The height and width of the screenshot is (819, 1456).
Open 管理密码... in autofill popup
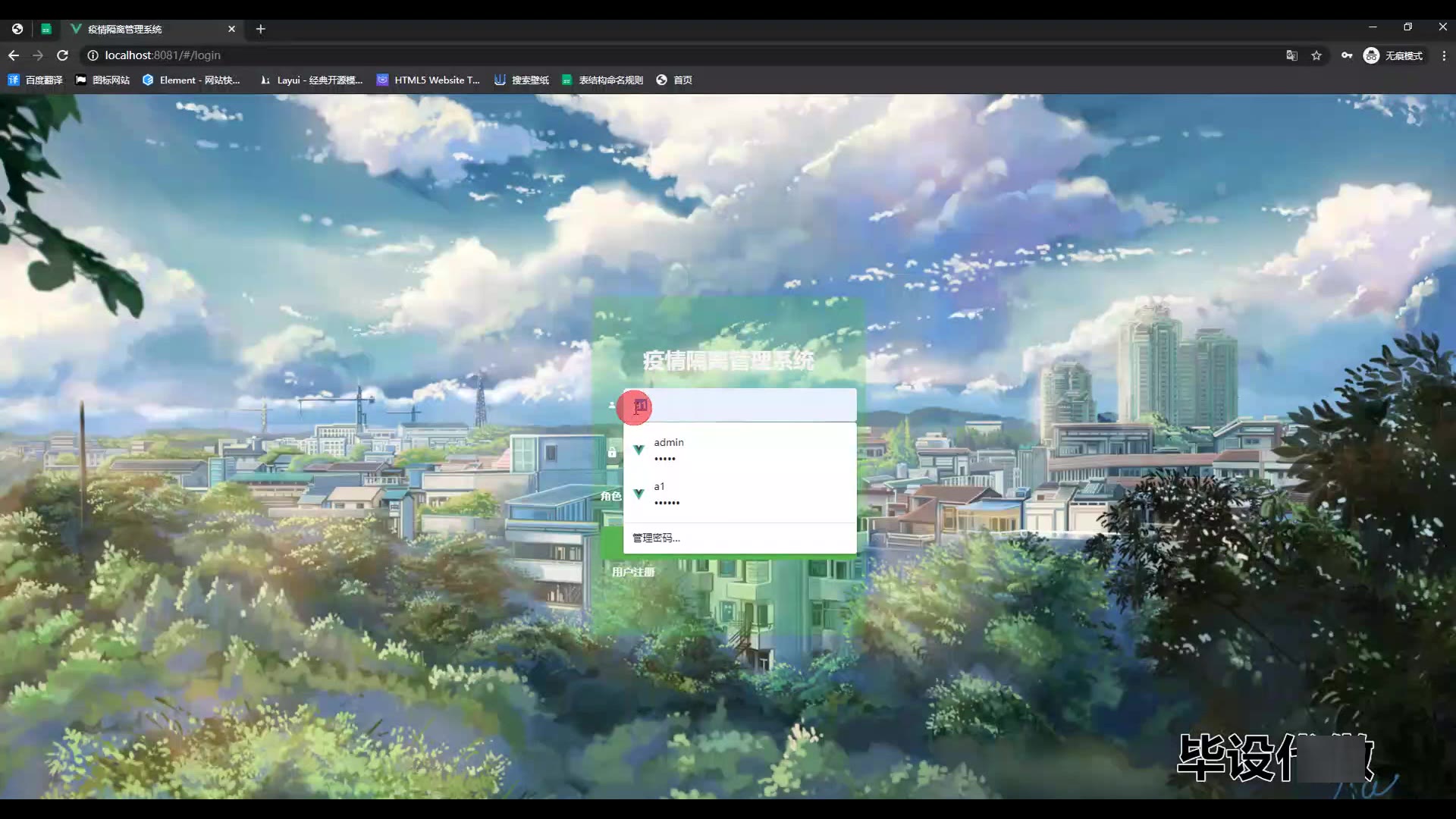(x=656, y=538)
